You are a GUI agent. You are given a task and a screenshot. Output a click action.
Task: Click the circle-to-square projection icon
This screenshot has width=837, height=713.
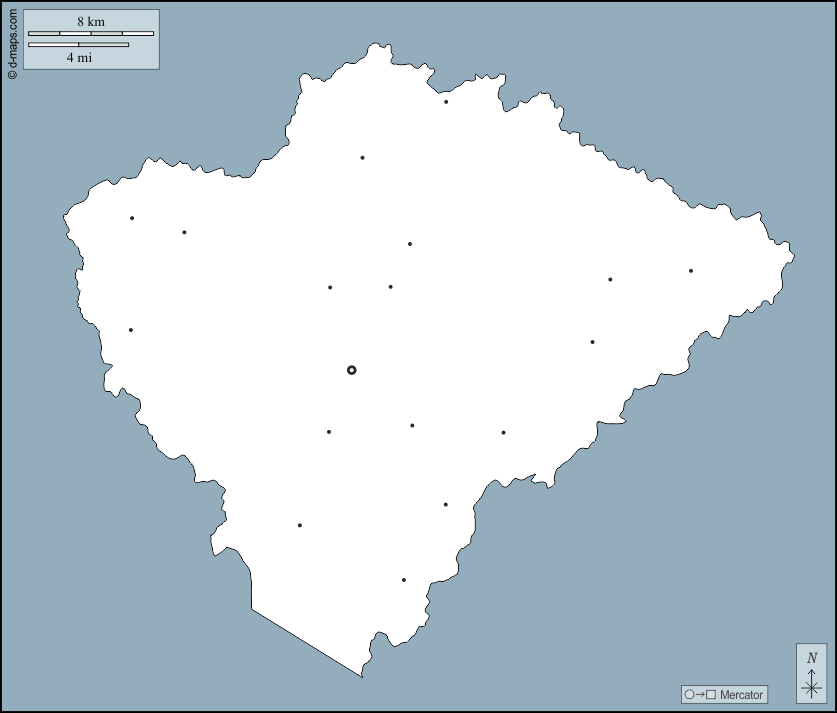click(x=700, y=695)
